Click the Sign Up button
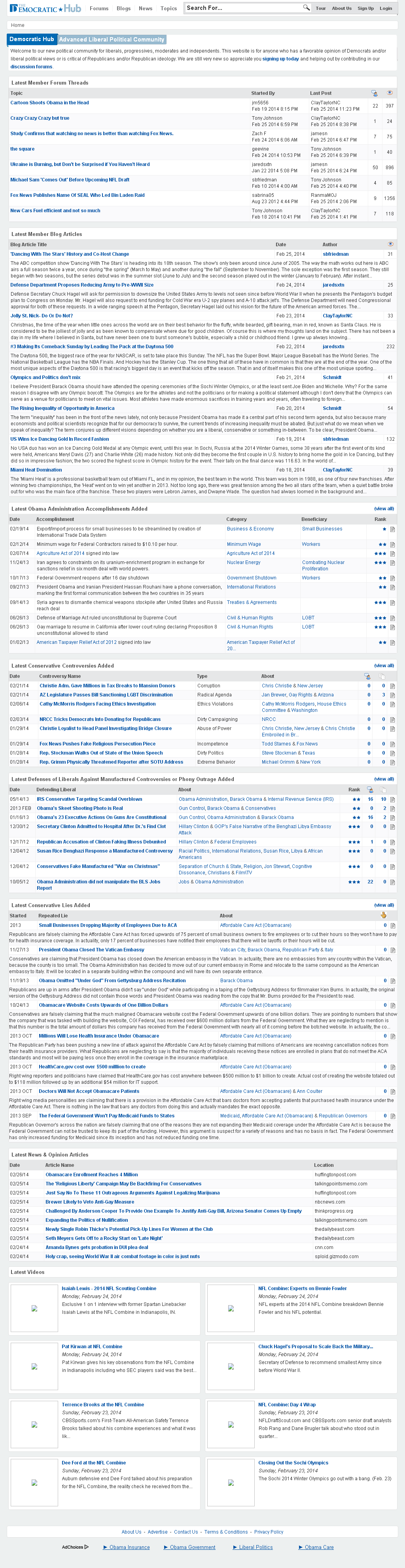Screen dimensions: 405x1568 coord(365,9)
